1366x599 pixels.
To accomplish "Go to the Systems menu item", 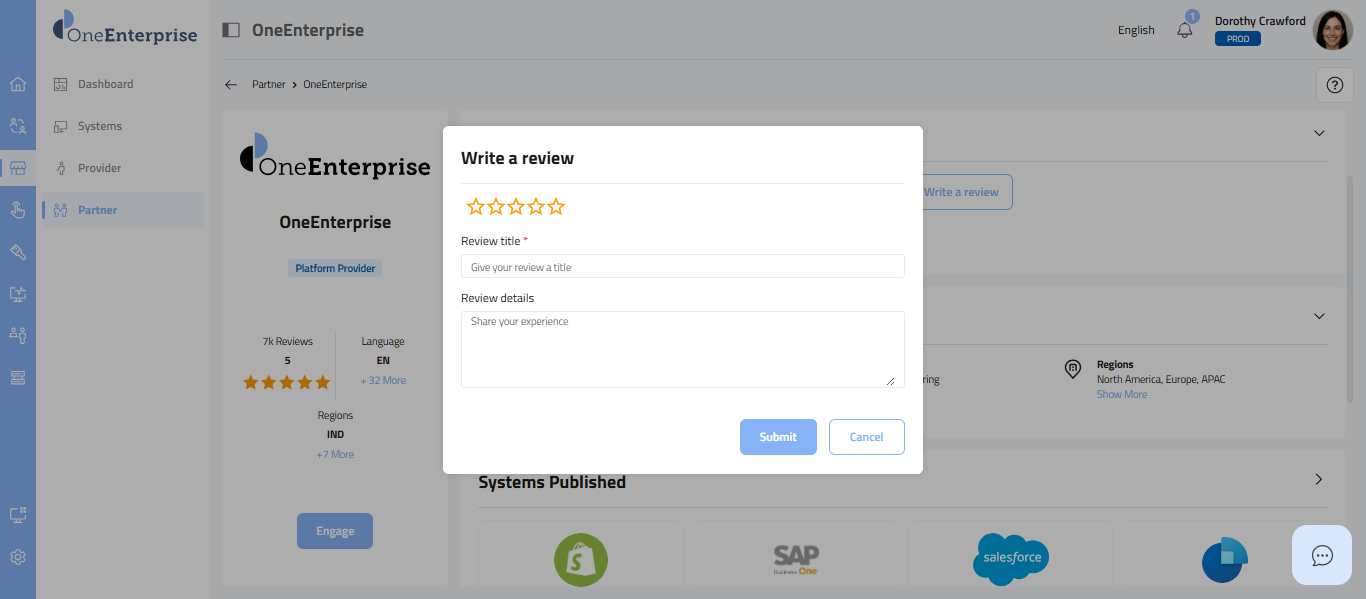I will tap(99, 126).
